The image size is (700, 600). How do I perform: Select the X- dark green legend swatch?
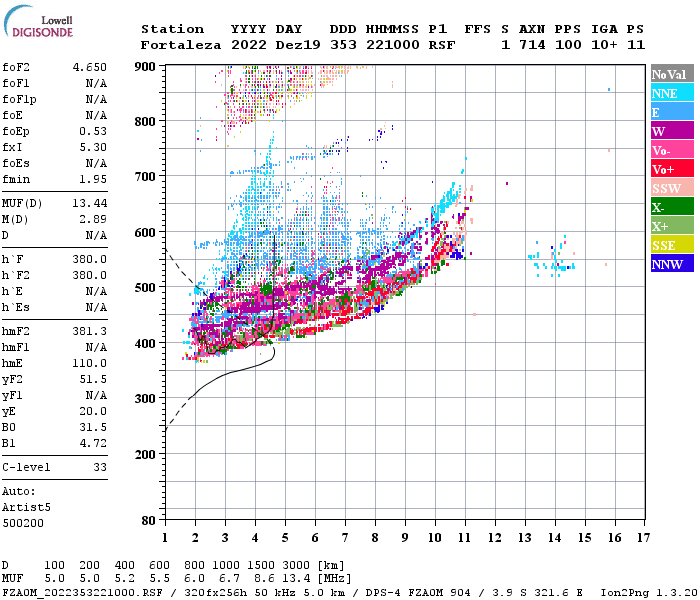(672, 207)
